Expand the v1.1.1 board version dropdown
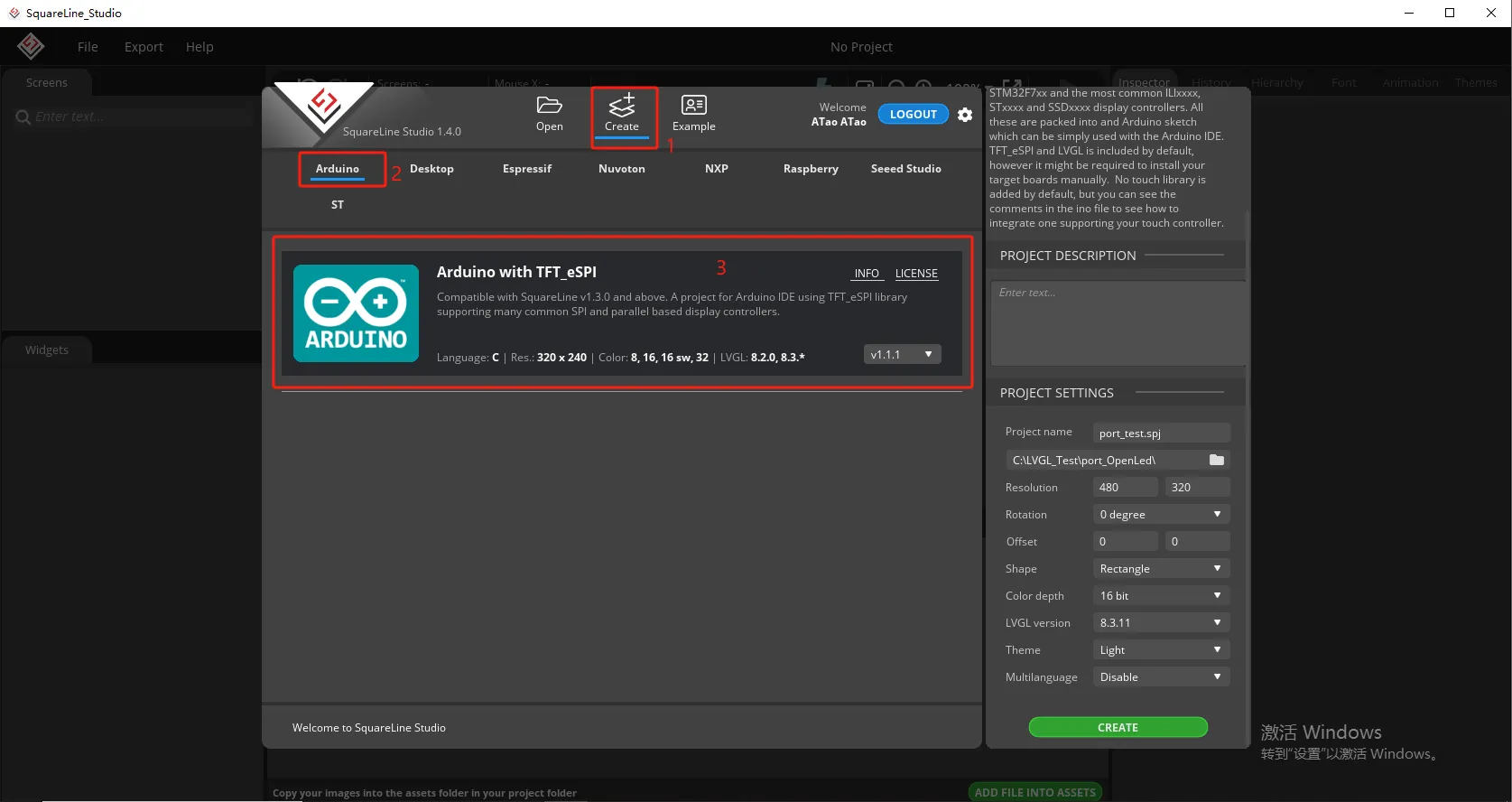 [x=902, y=354]
